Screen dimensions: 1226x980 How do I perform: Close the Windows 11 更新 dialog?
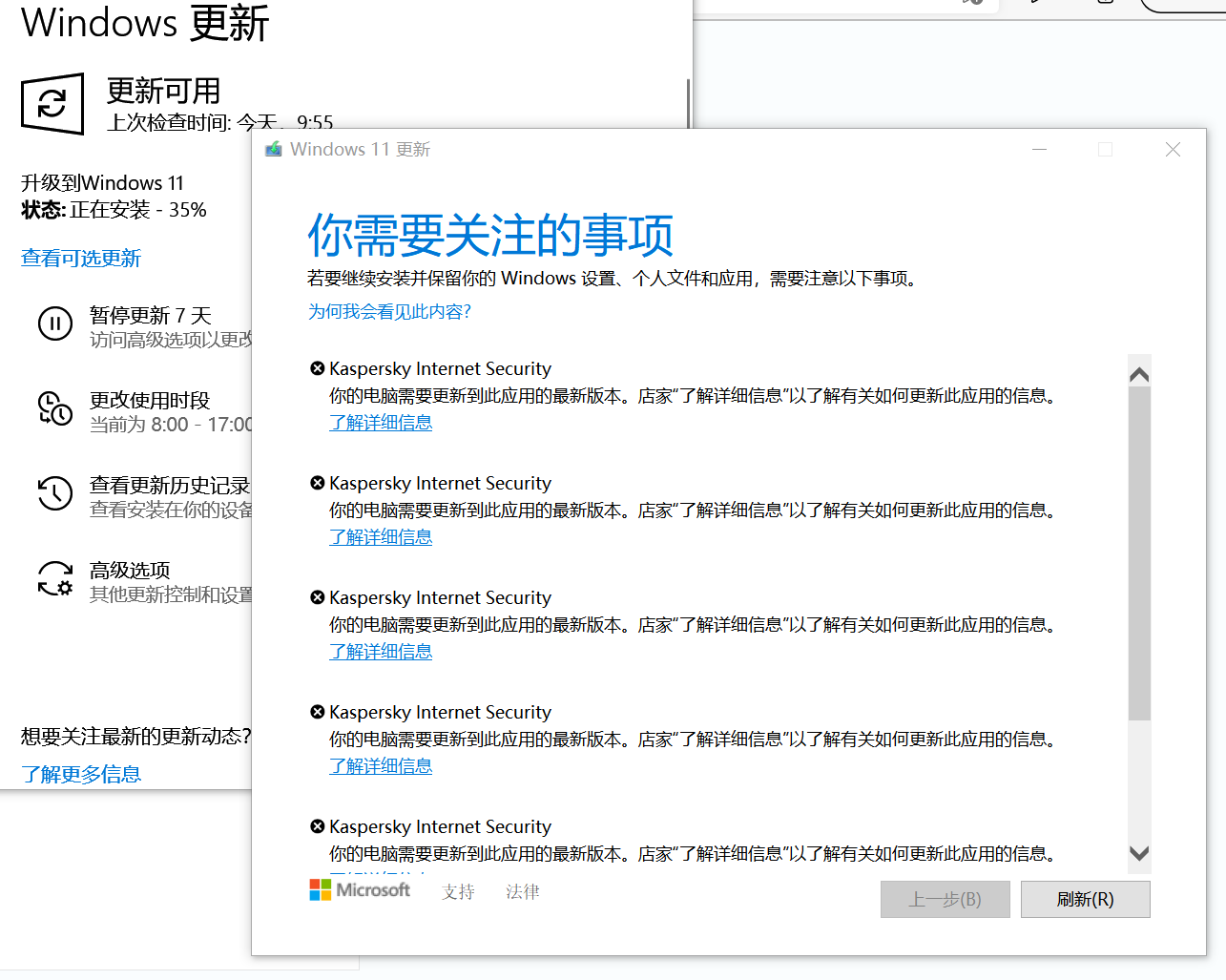click(x=1174, y=150)
